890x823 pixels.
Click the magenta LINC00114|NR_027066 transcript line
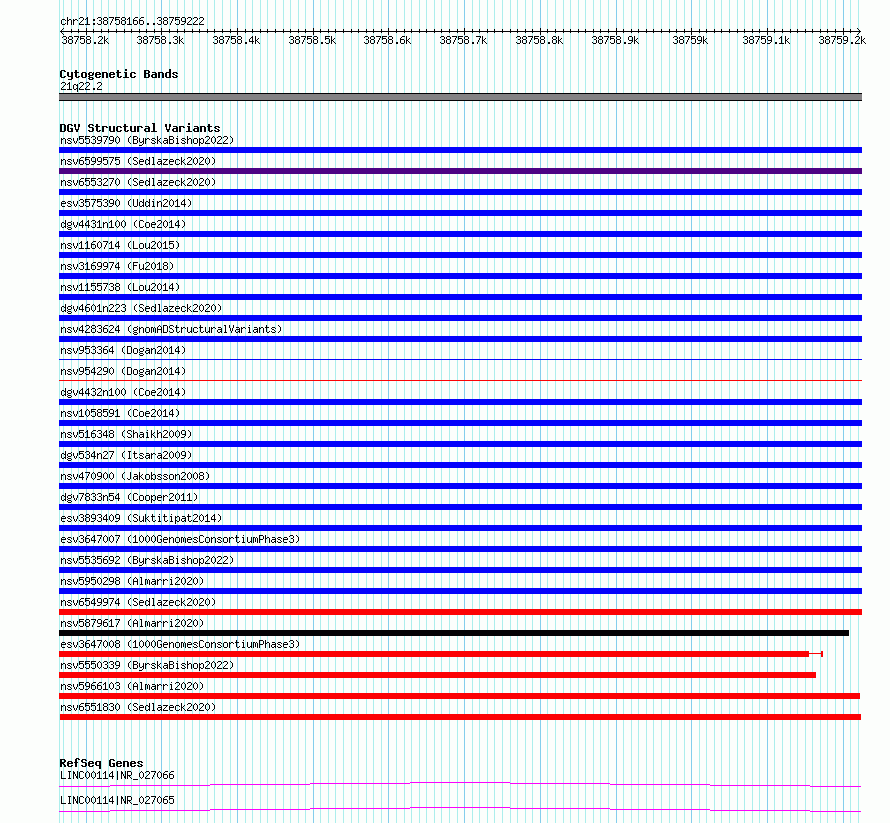coord(460,784)
